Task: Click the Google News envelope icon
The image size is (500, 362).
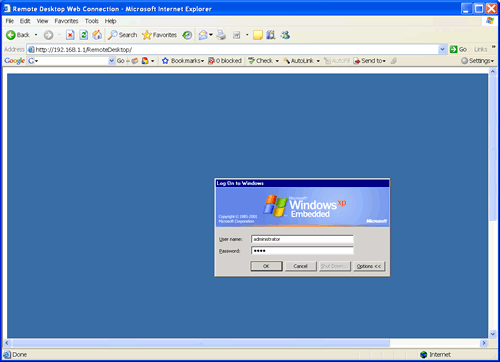Action: tap(135, 61)
